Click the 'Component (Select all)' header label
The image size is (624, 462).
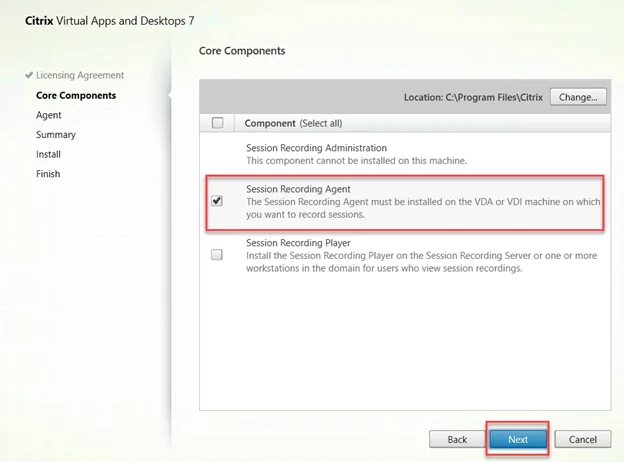tap(293, 123)
